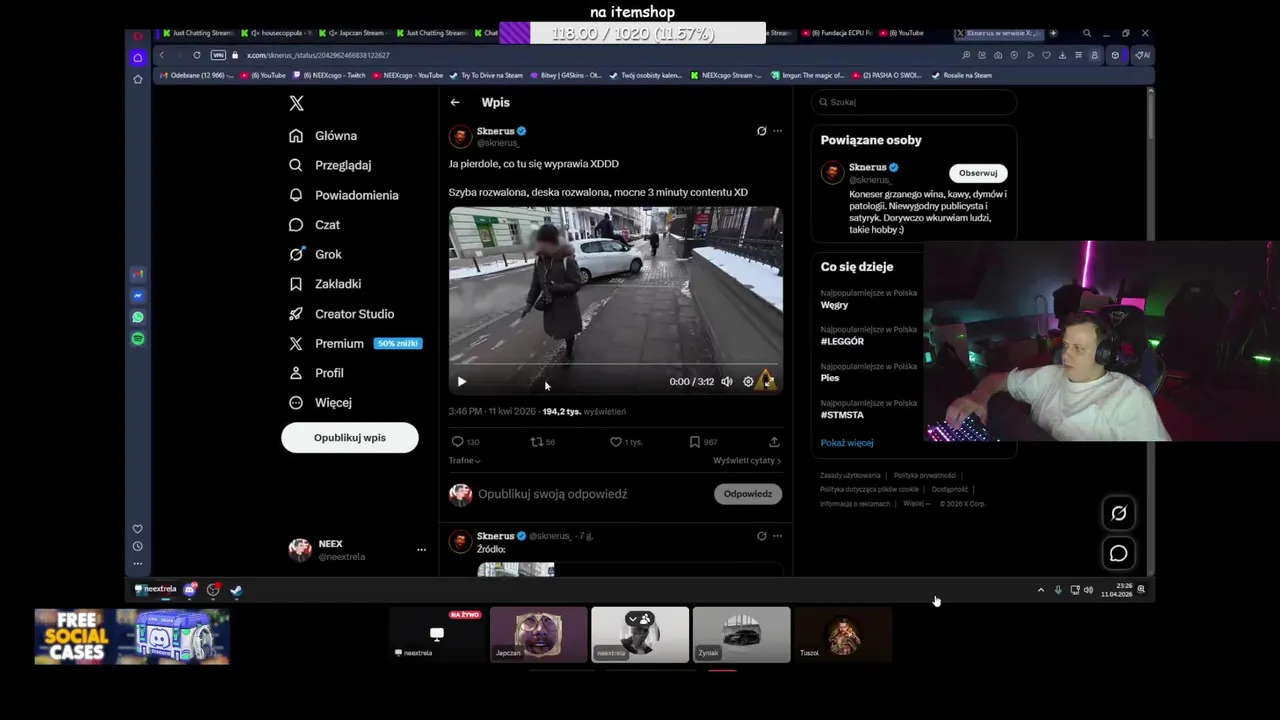1280x720 pixels.
Task: Open the floating chat bubble button
Action: (1118, 554)
